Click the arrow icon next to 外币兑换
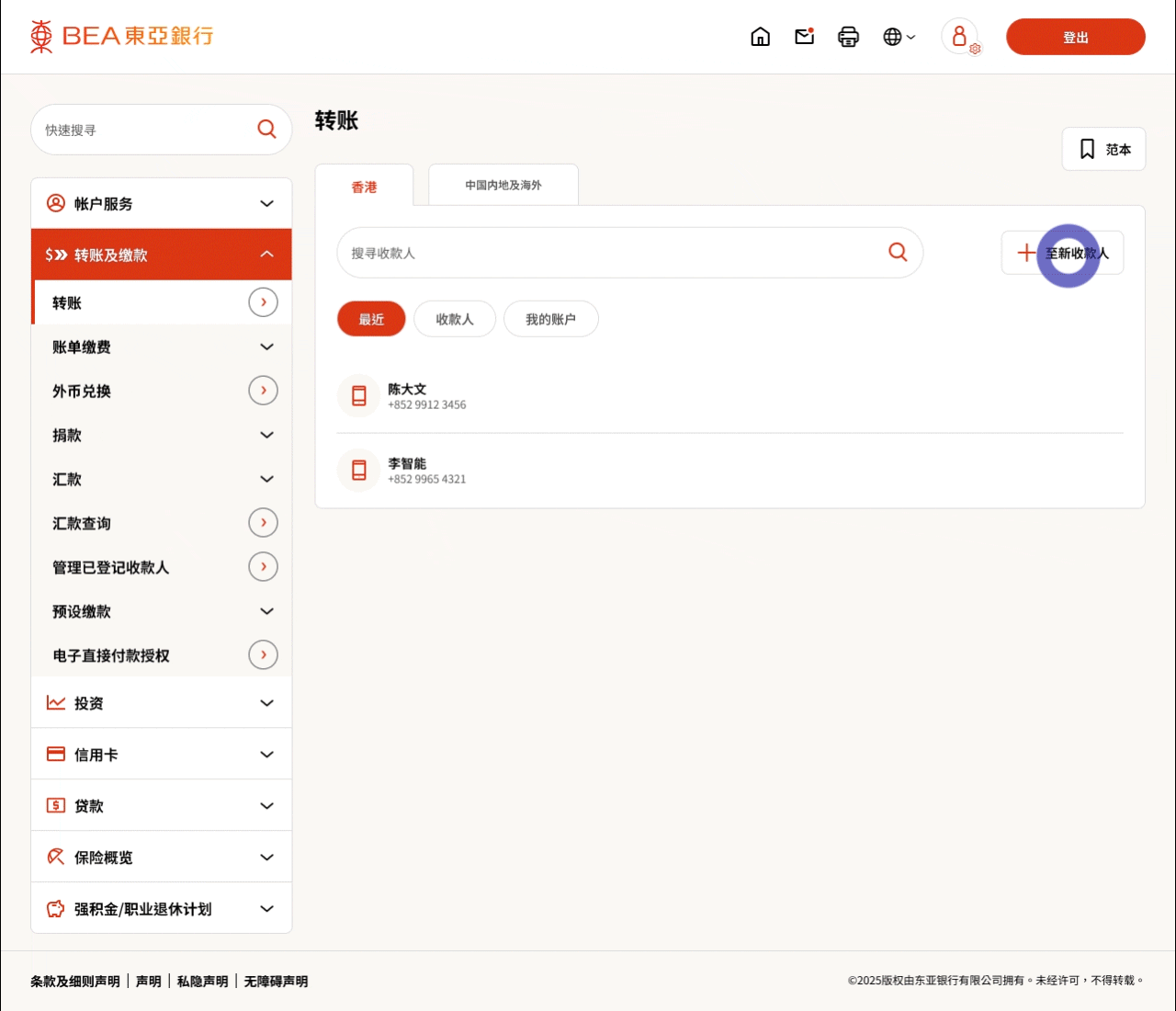The width and height of the screenshot is (1176, 1011). [x=263, y=391]
